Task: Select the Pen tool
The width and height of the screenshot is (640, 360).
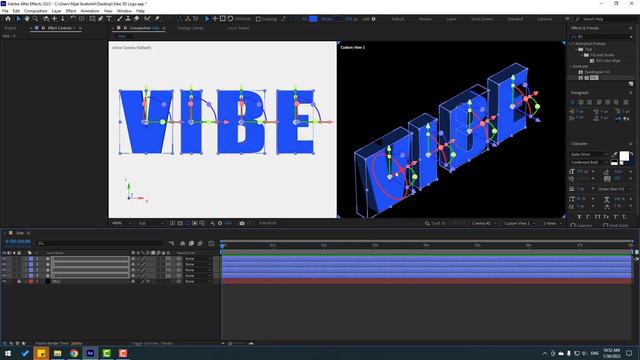Action: click(x=100, y=19)
